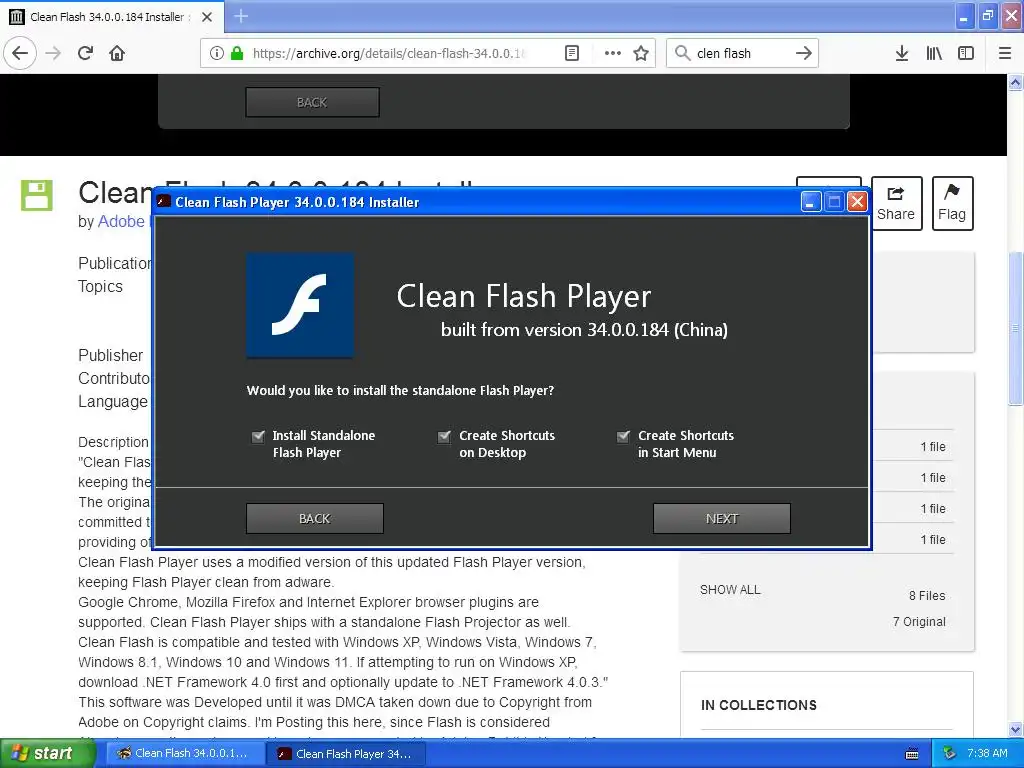
Task: Reload the current page
Action: (x=85, y=53)
